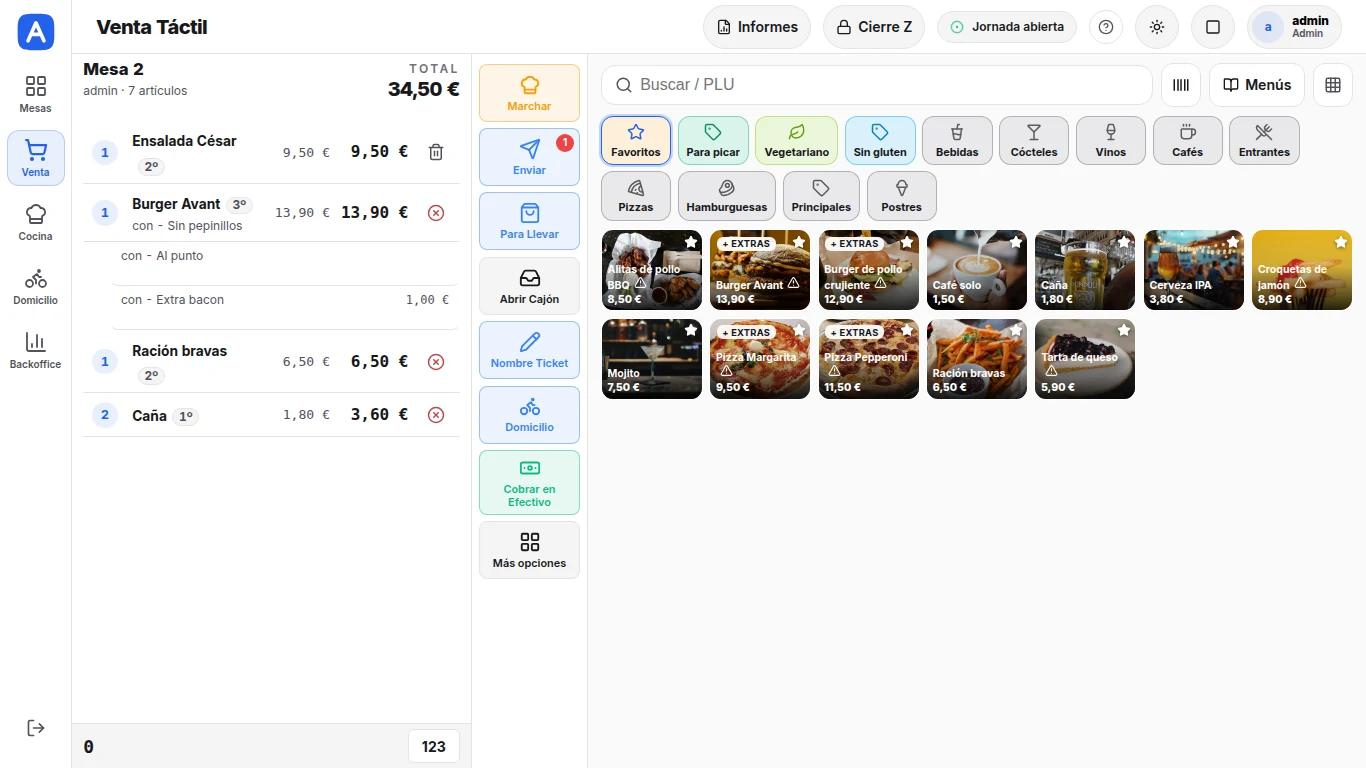This screenshot has width=1366, height=768.
Task: Delete Ensalada César with trash icon
Action: (436, 152)
